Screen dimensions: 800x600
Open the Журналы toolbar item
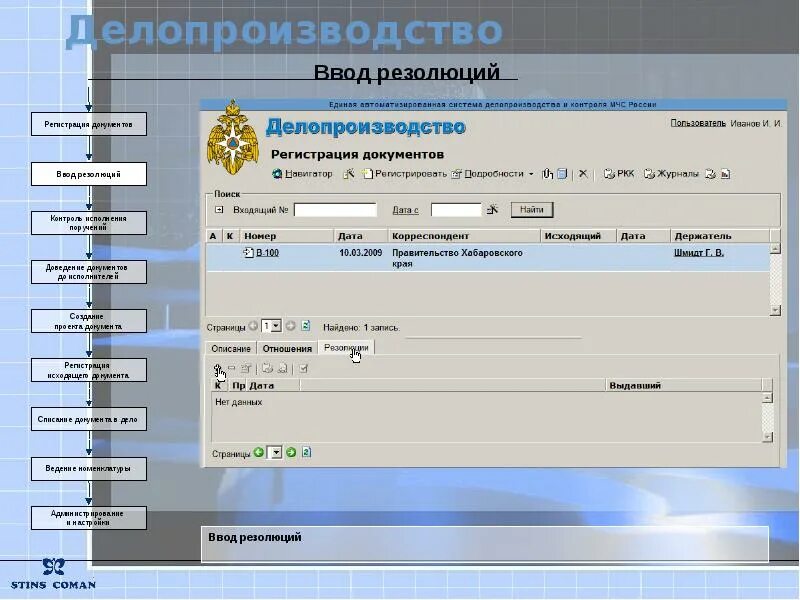click(671, 174)
